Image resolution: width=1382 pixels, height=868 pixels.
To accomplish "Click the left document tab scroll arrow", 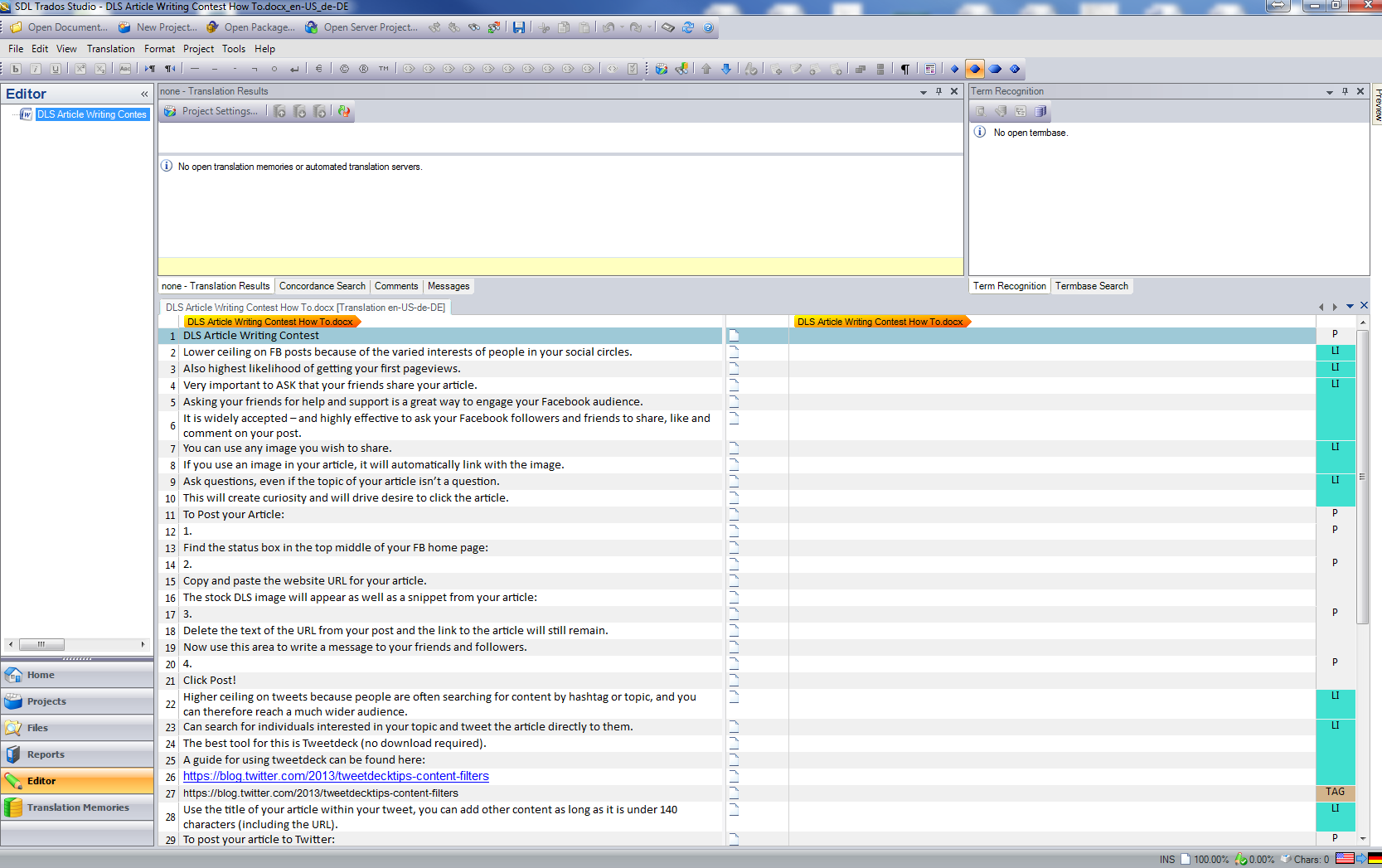I will pos(1321,307).
